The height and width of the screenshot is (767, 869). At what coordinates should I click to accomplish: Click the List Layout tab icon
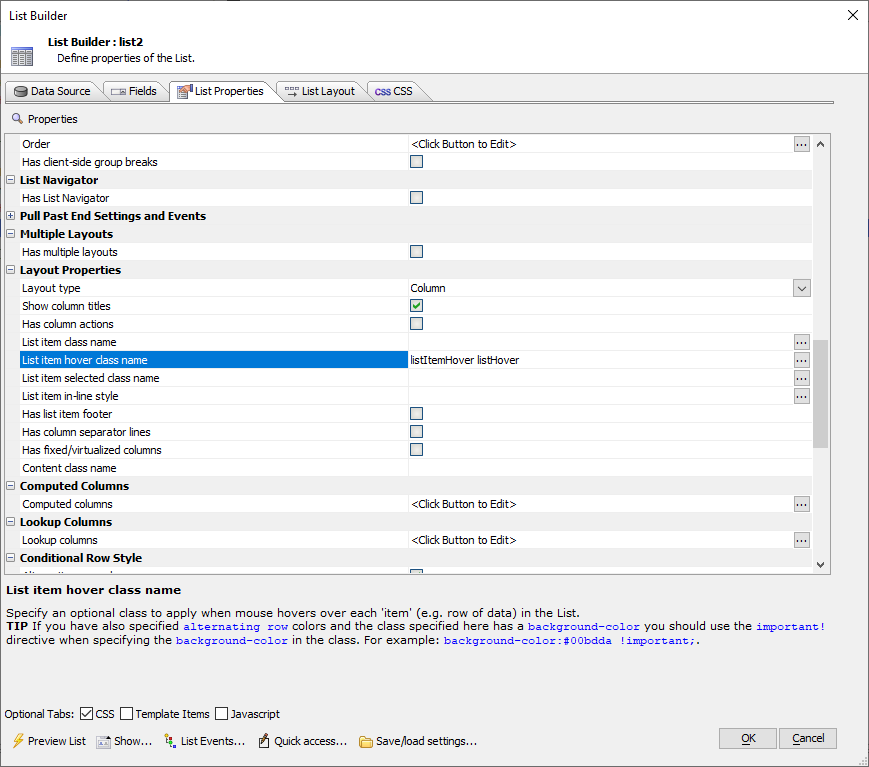click(292, 91)
